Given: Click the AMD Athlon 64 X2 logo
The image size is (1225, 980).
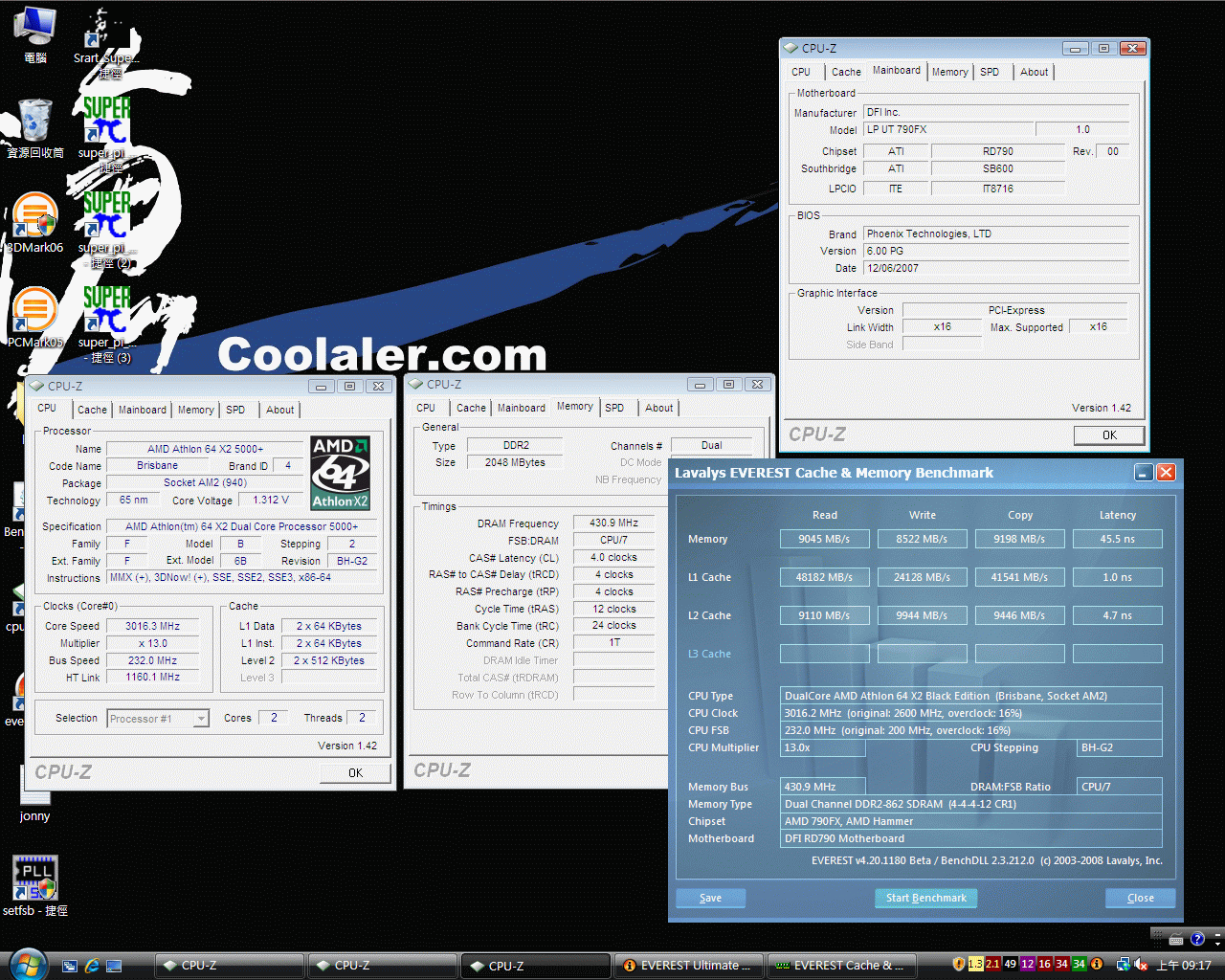Looking at the screenshot, I should [341, 474].
